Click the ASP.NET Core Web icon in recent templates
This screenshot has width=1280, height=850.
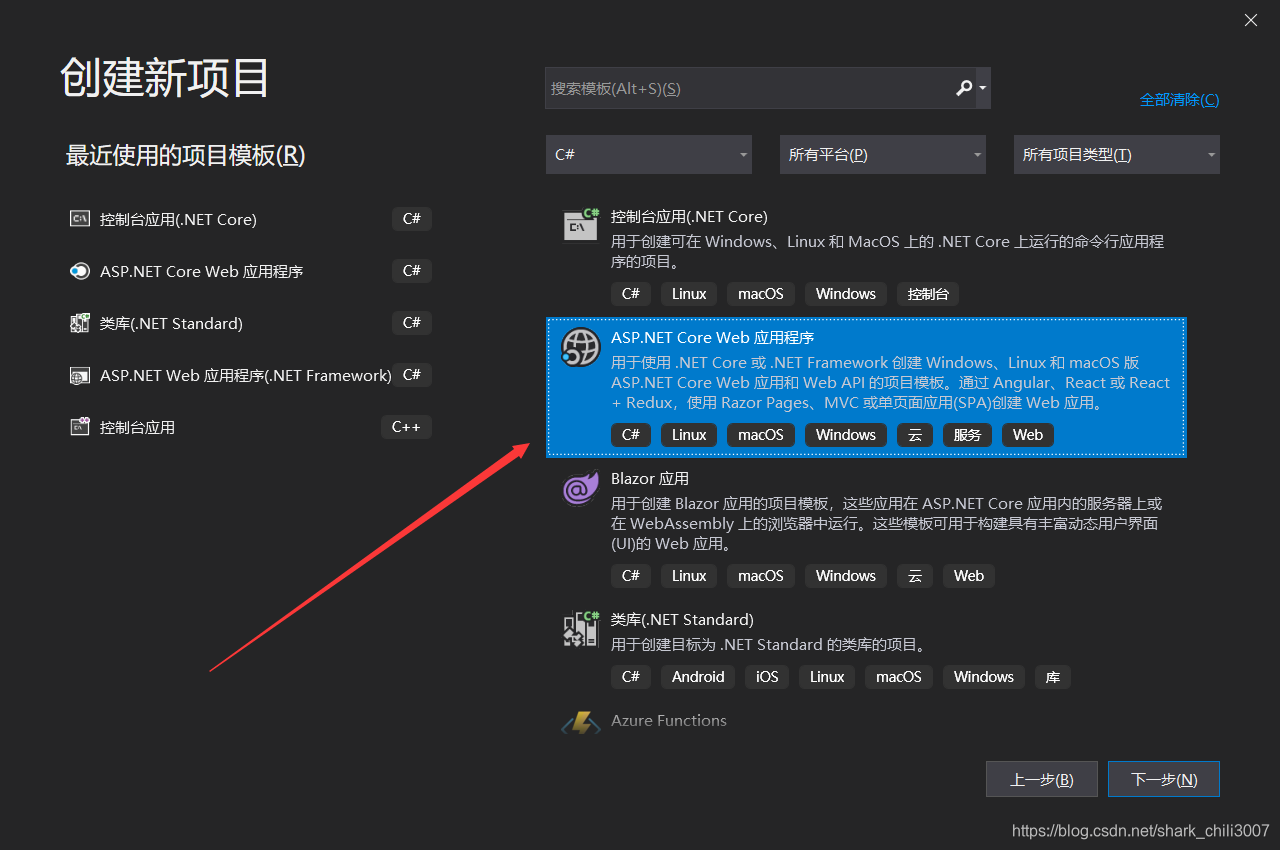[x=80, y=271]
